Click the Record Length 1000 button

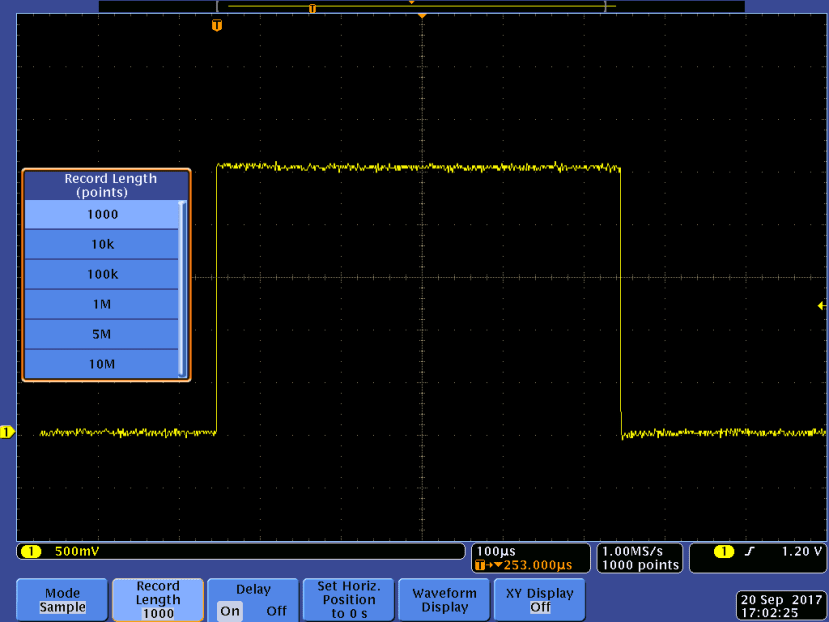point(157,599)
